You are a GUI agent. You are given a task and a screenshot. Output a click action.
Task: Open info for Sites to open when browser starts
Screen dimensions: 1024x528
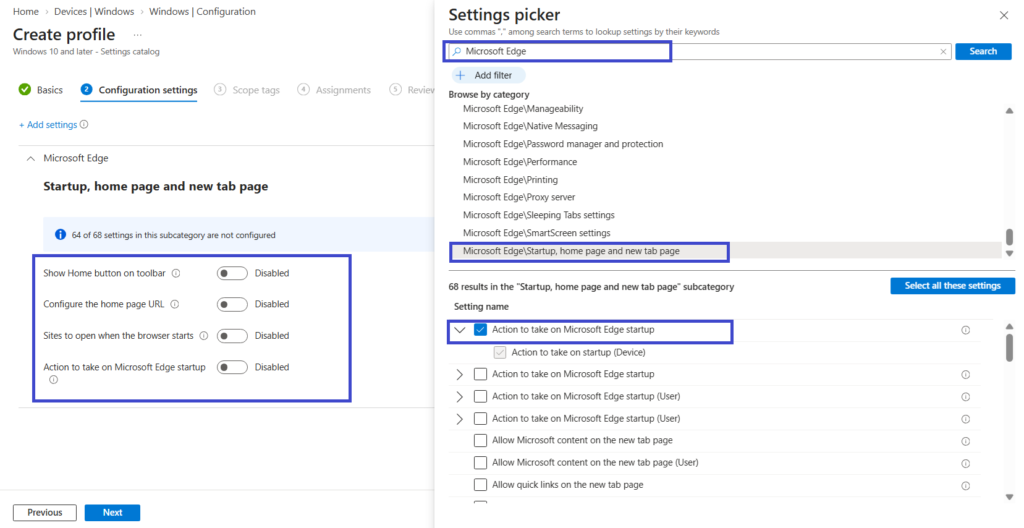[204, 335]
